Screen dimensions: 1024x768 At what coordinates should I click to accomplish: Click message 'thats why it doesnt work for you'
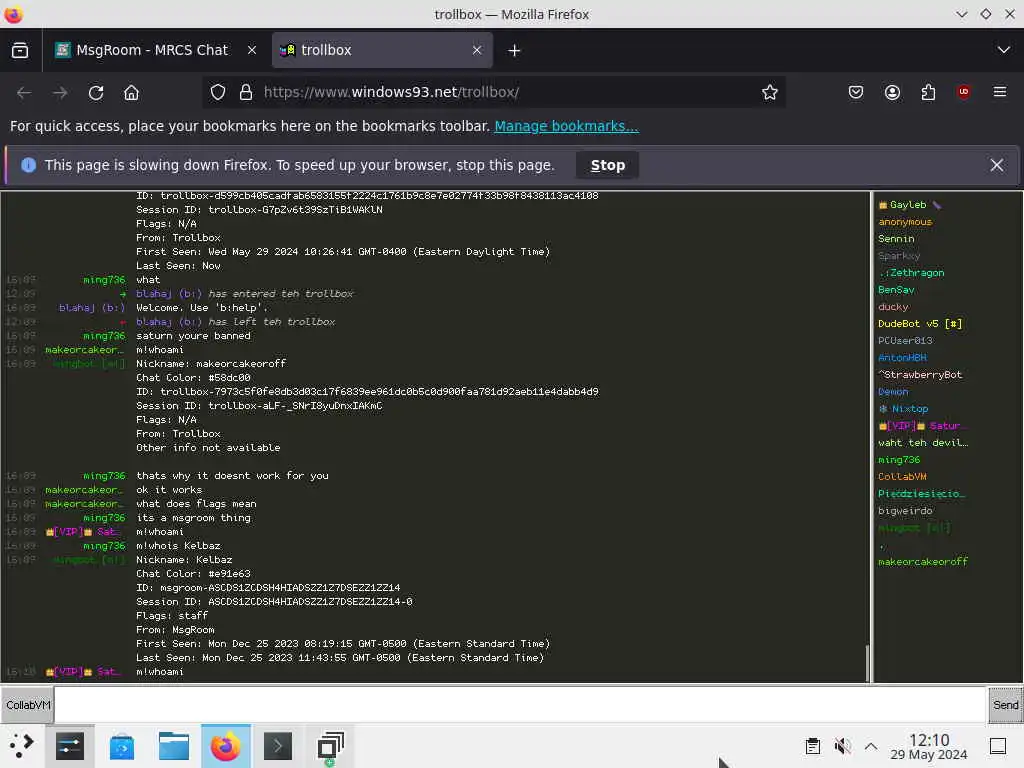232,475
